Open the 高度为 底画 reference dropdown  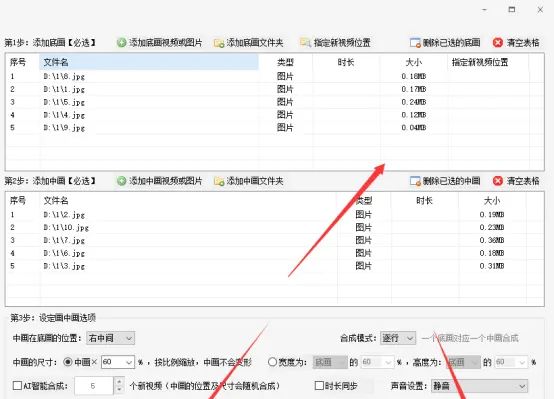click(464, 362)
